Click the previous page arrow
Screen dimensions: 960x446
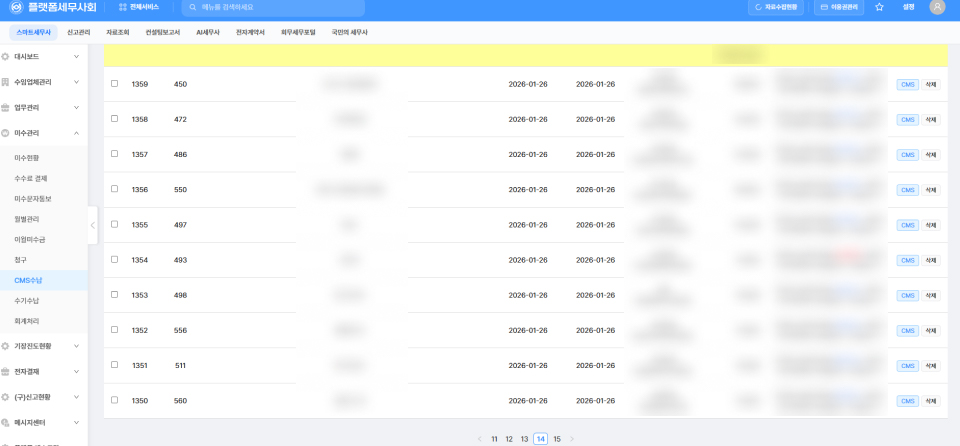pos(480,439)
